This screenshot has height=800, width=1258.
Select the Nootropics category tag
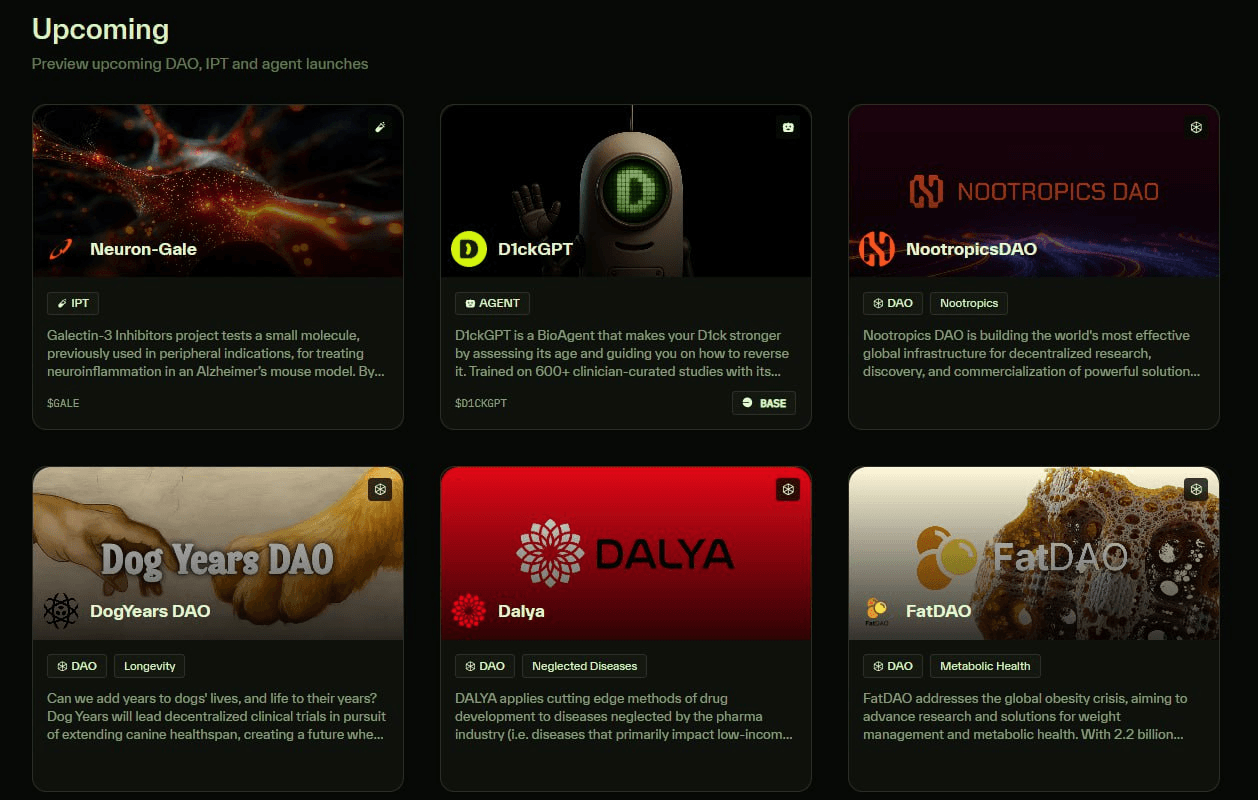point(969,303)
